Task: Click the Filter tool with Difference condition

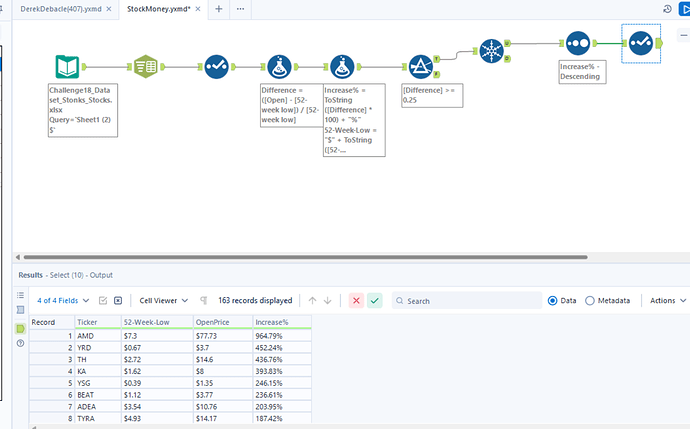Action: point(421,67)
